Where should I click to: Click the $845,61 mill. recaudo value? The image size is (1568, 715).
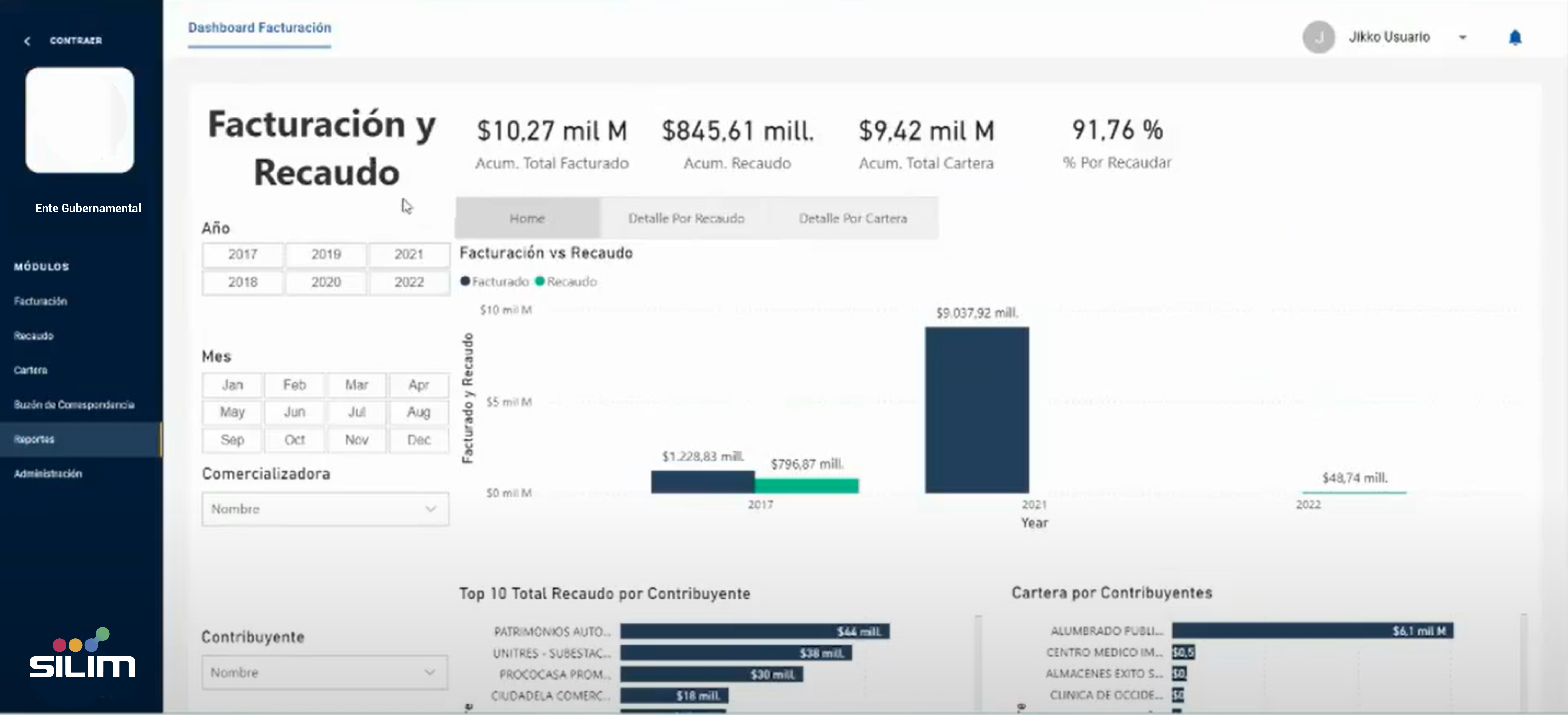click(x=738, y=131)
